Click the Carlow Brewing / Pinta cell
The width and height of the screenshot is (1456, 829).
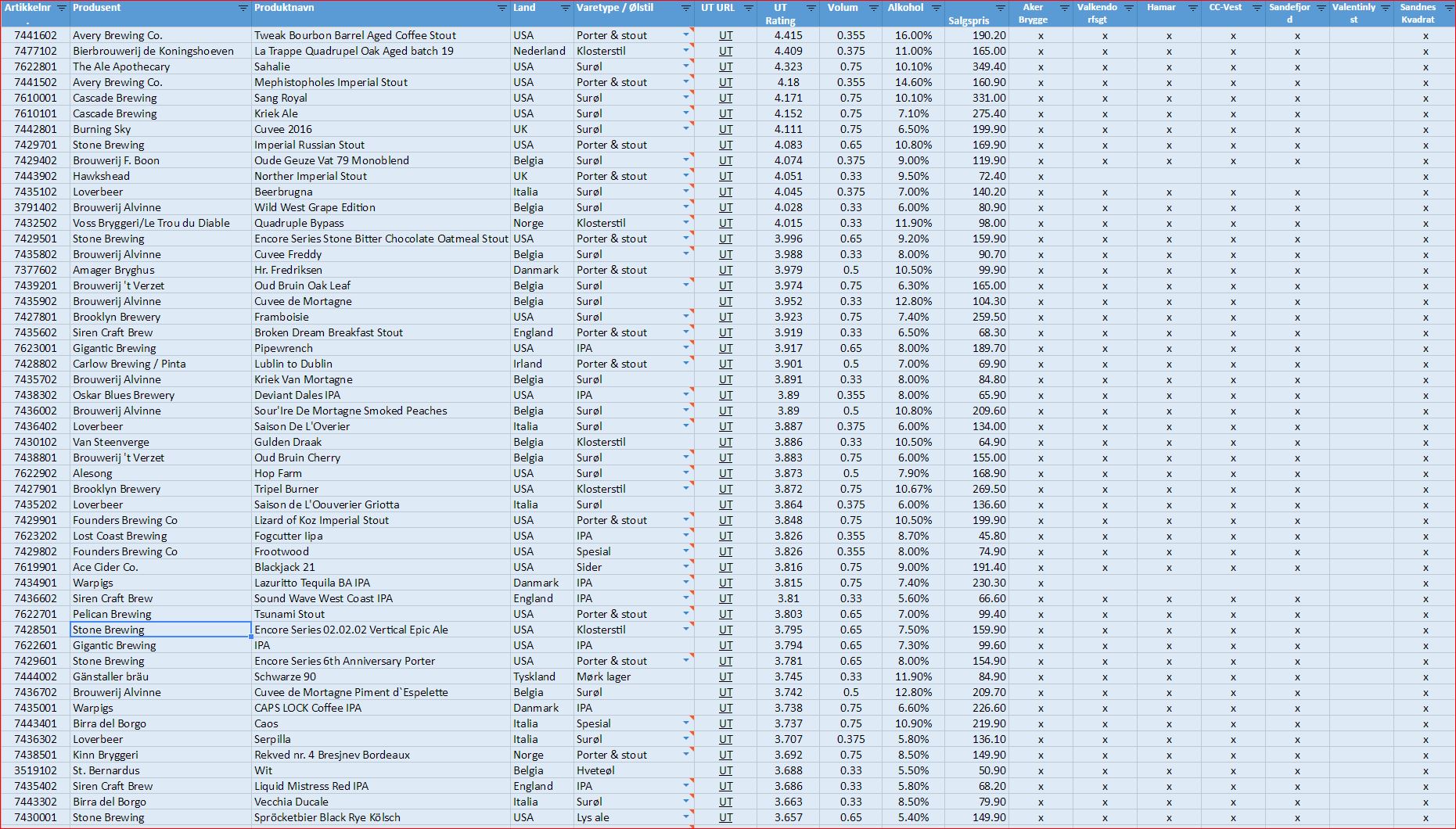click(x=160, y=364)
